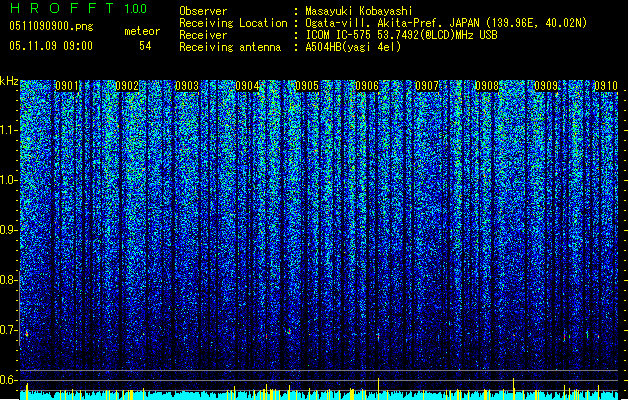Image resolution: width=629 pixels, height=400 pixels.
Task: Click the 0910 time marker
Action: [x=606, y=87]
